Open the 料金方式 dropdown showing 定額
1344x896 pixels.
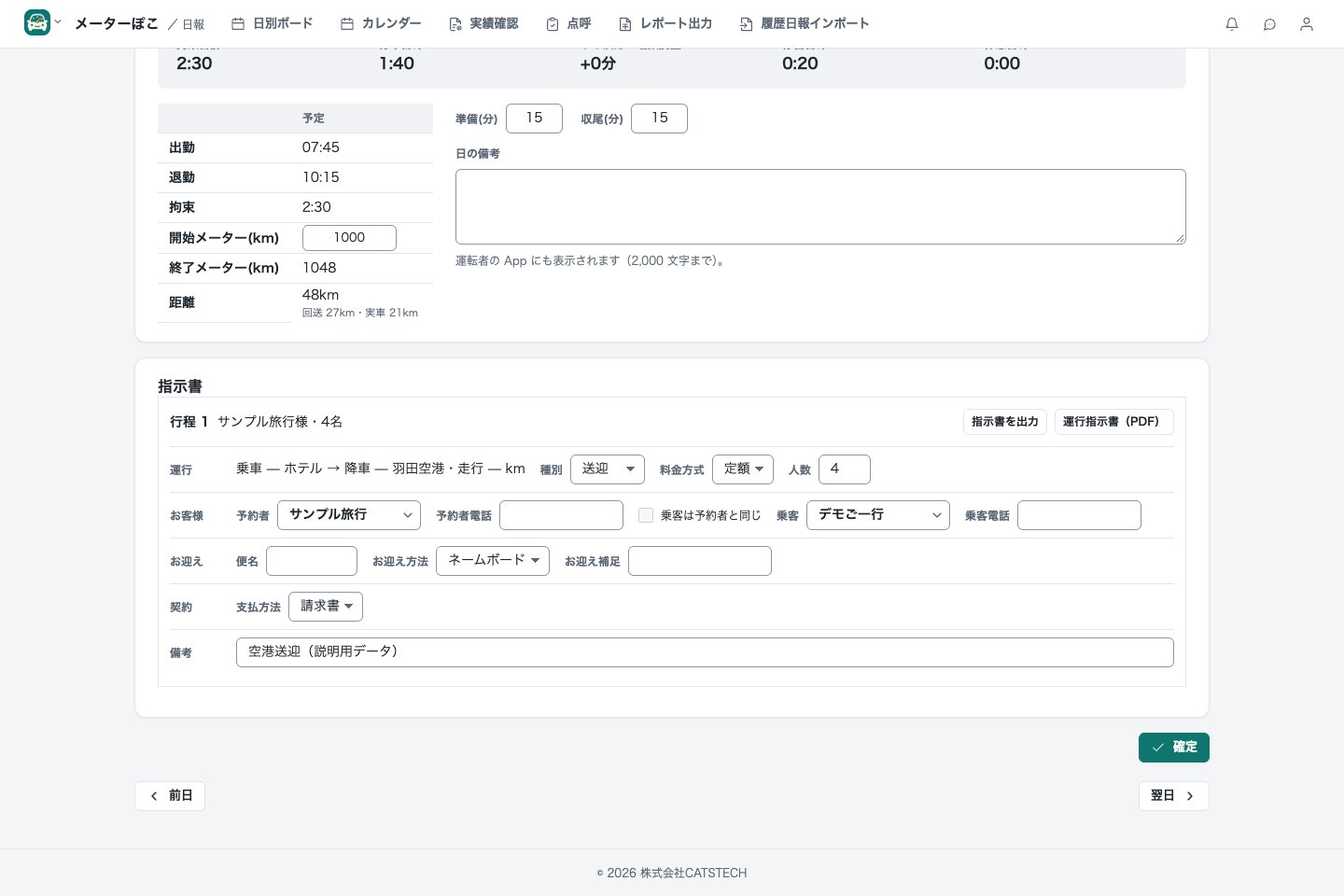[743, 469]
